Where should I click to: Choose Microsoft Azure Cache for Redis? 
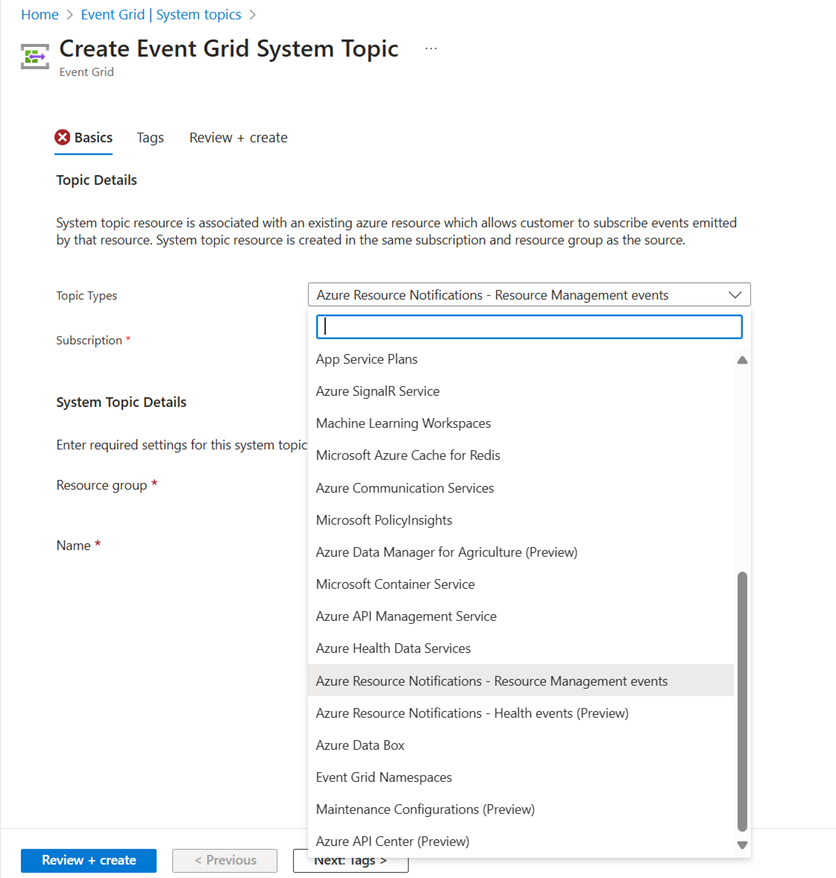click(408, 455)
